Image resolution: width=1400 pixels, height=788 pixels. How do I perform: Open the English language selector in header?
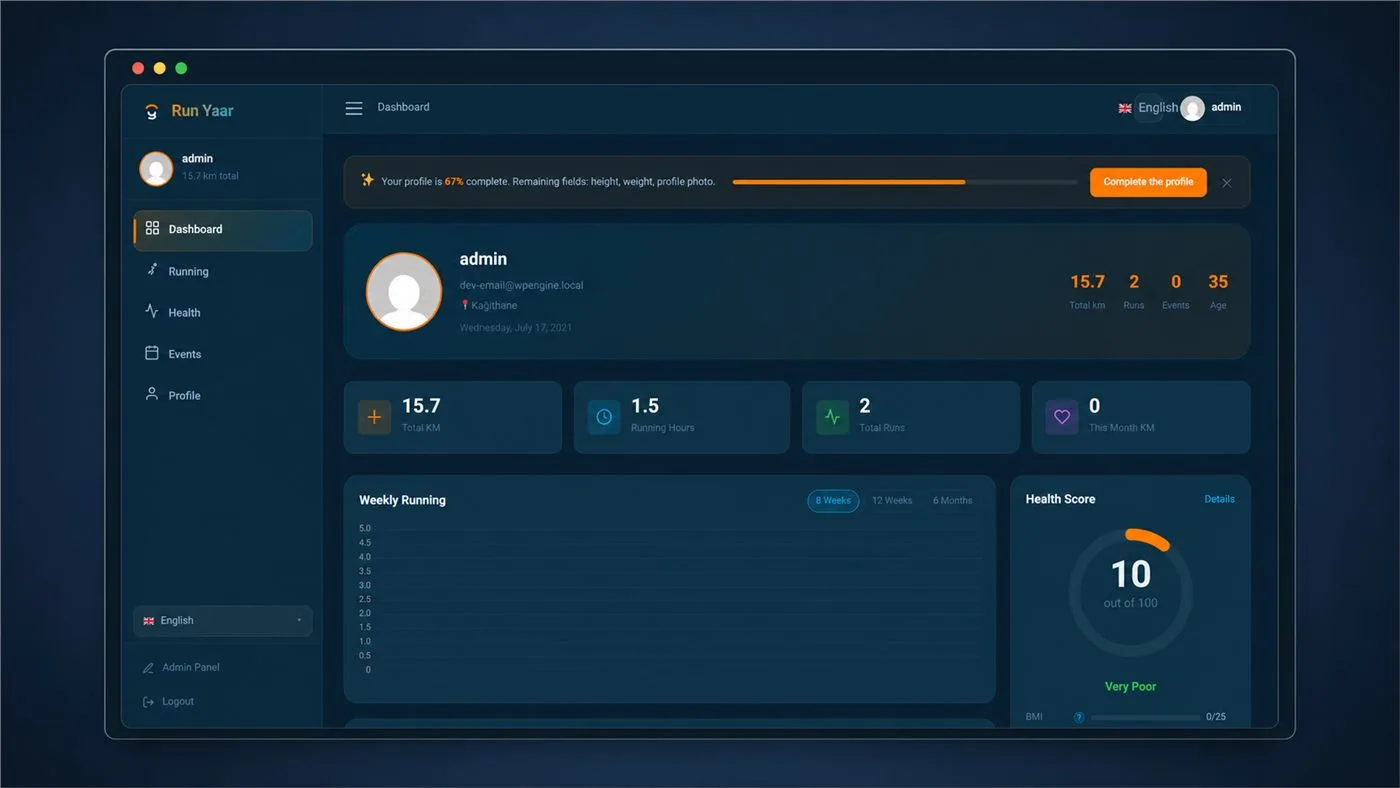tap(1148, 108)
